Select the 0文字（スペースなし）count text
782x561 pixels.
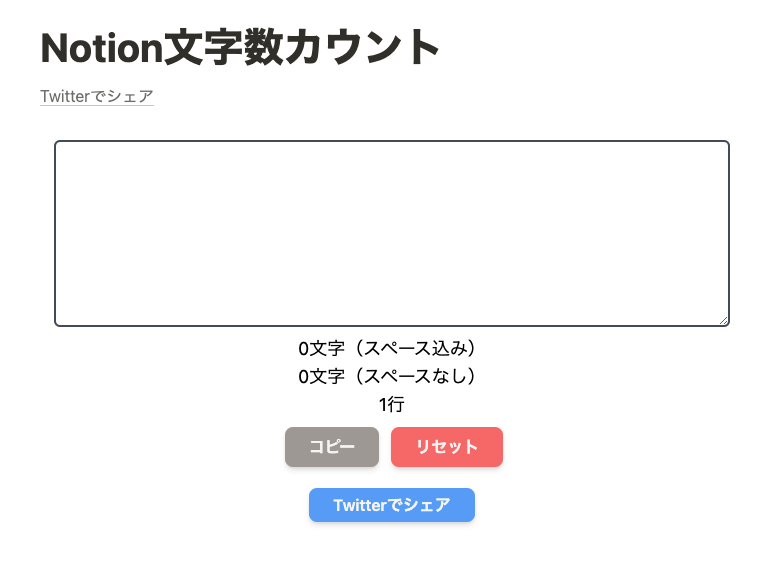point(391,376)
